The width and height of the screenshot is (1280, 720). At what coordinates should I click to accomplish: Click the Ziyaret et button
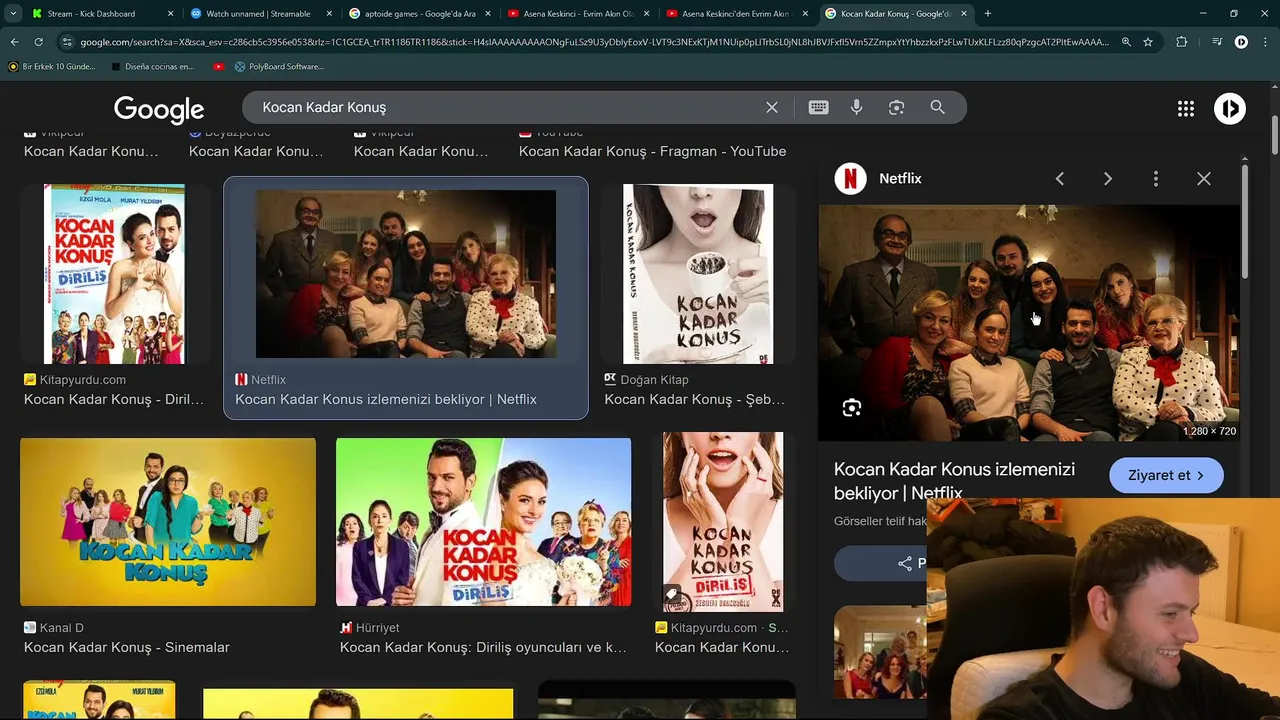click(1166, 475)
